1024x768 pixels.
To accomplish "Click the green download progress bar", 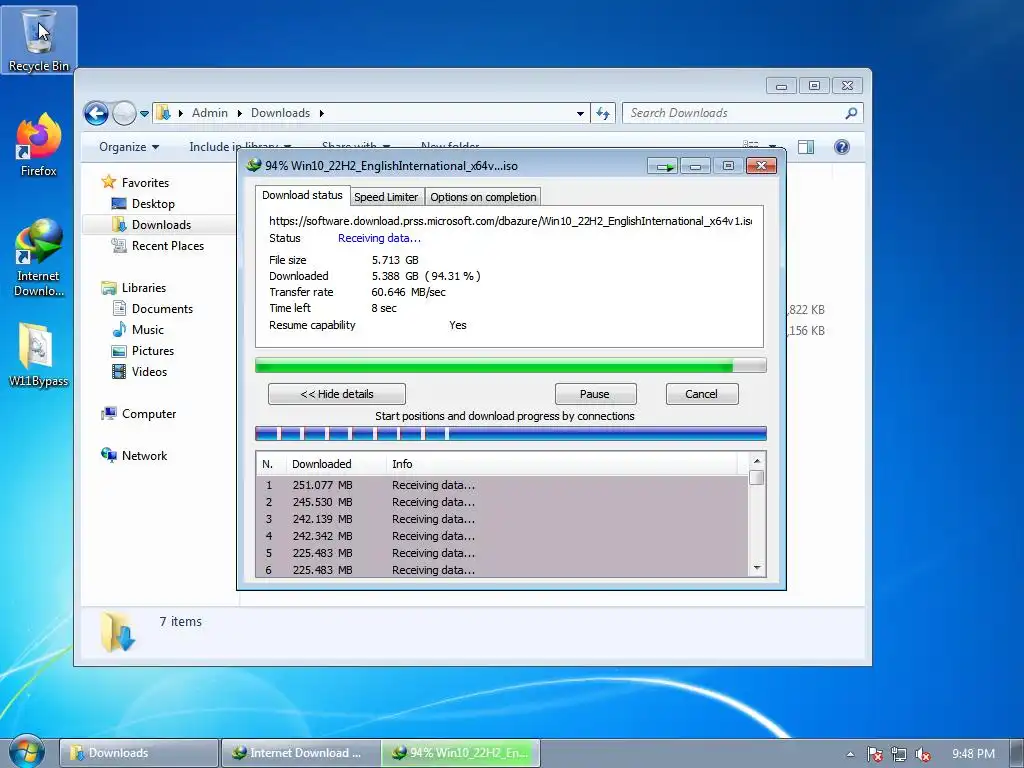I will pos(511,366).
